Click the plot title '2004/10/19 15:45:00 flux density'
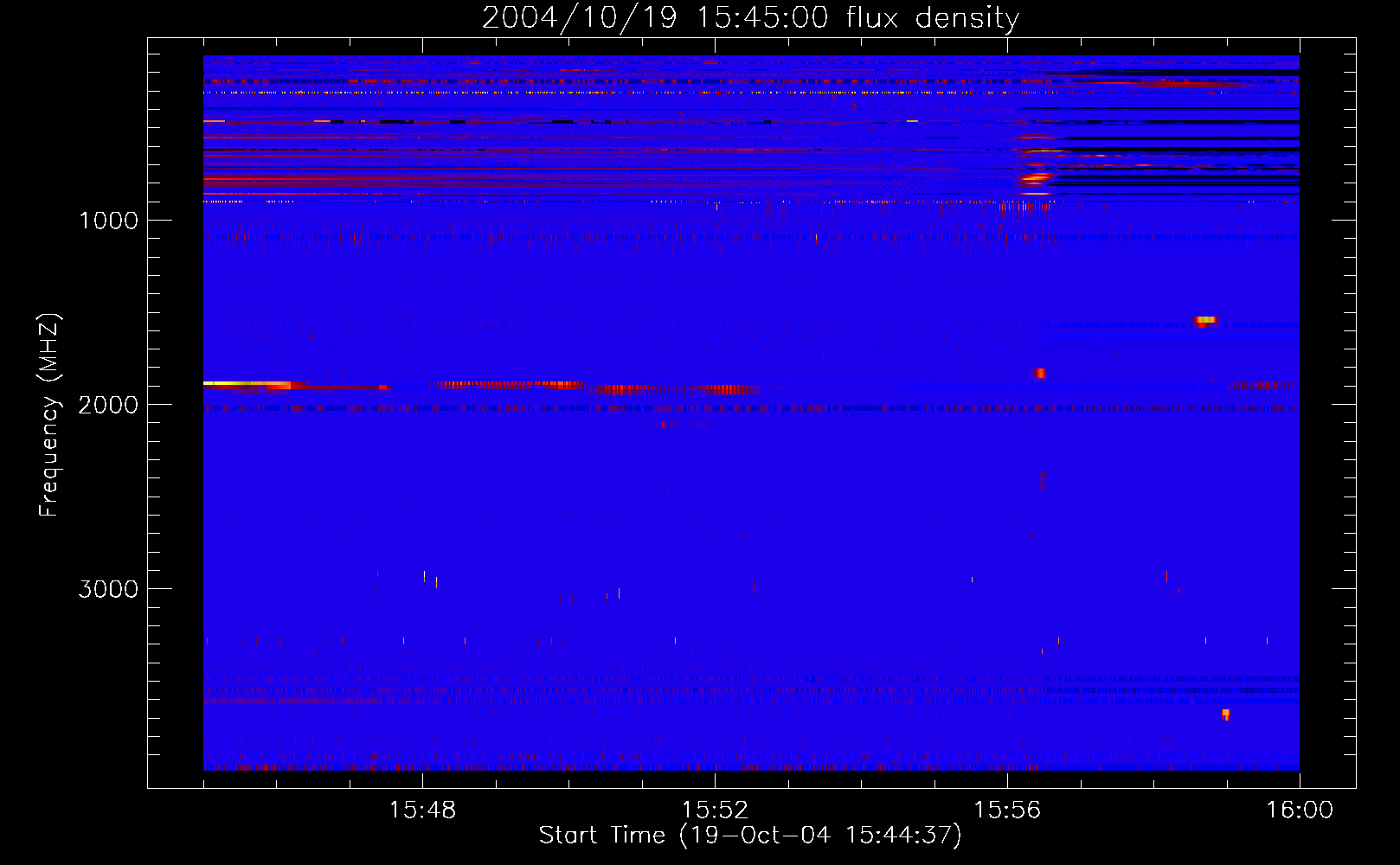Viewport: 1400px width, 865px height. [750, 17]
